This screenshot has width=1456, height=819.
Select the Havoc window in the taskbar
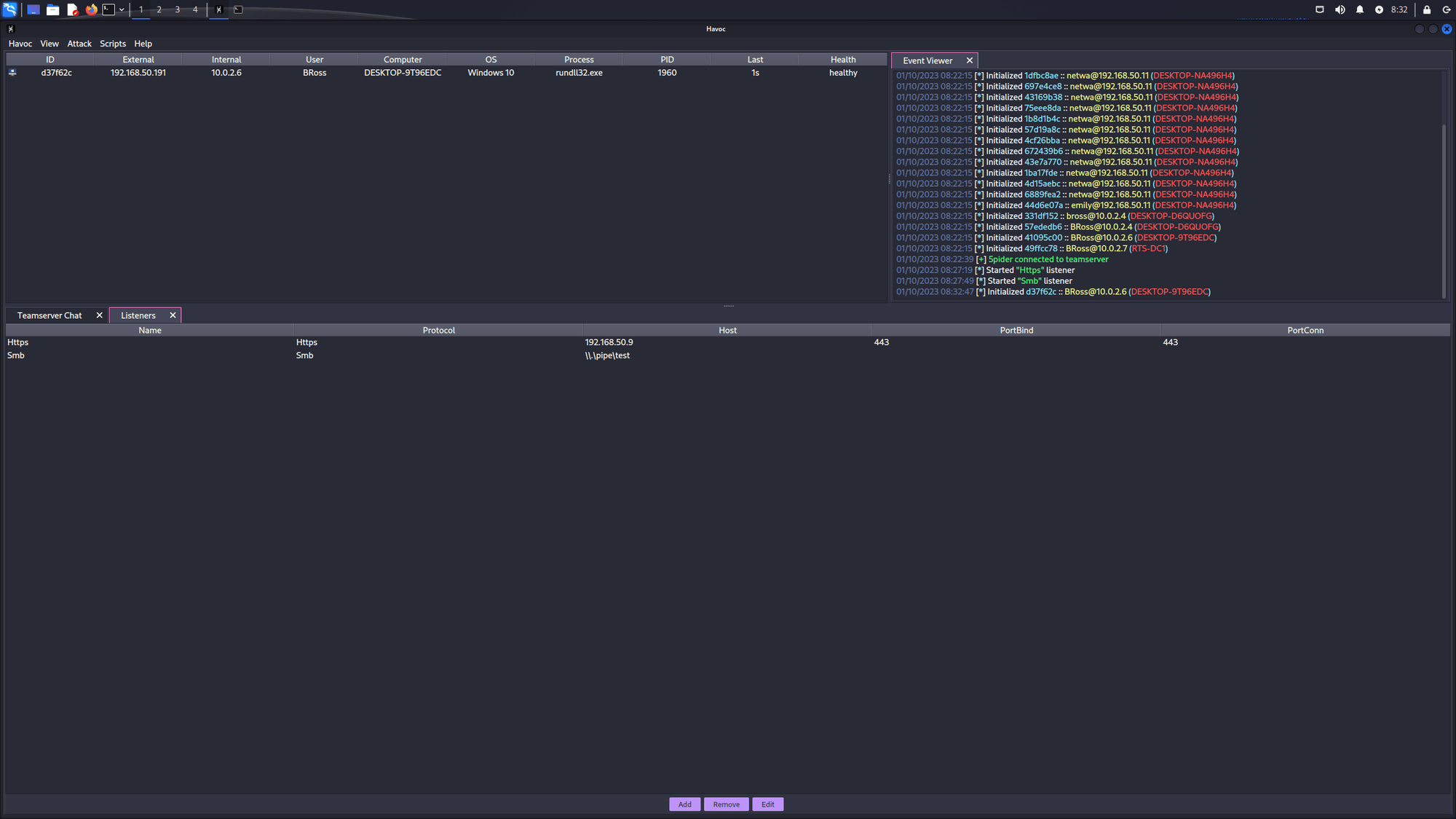[x=218, y=9]
